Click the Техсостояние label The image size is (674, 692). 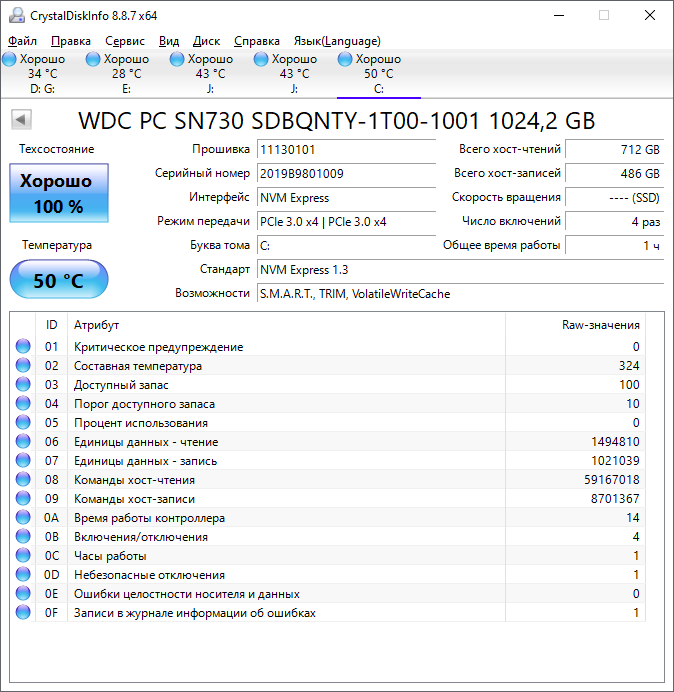(x=56, y=149)
